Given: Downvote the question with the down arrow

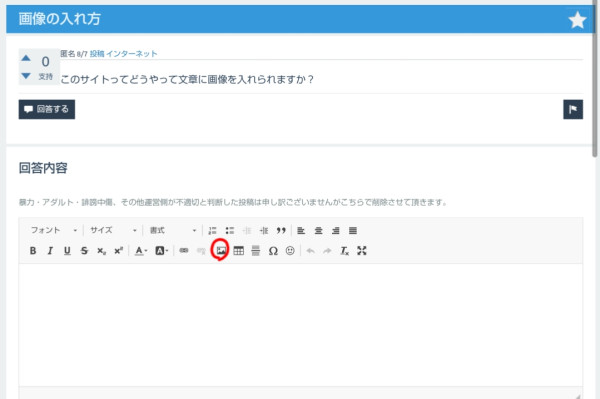Looking at the screenshot, I should coord(26,76).
